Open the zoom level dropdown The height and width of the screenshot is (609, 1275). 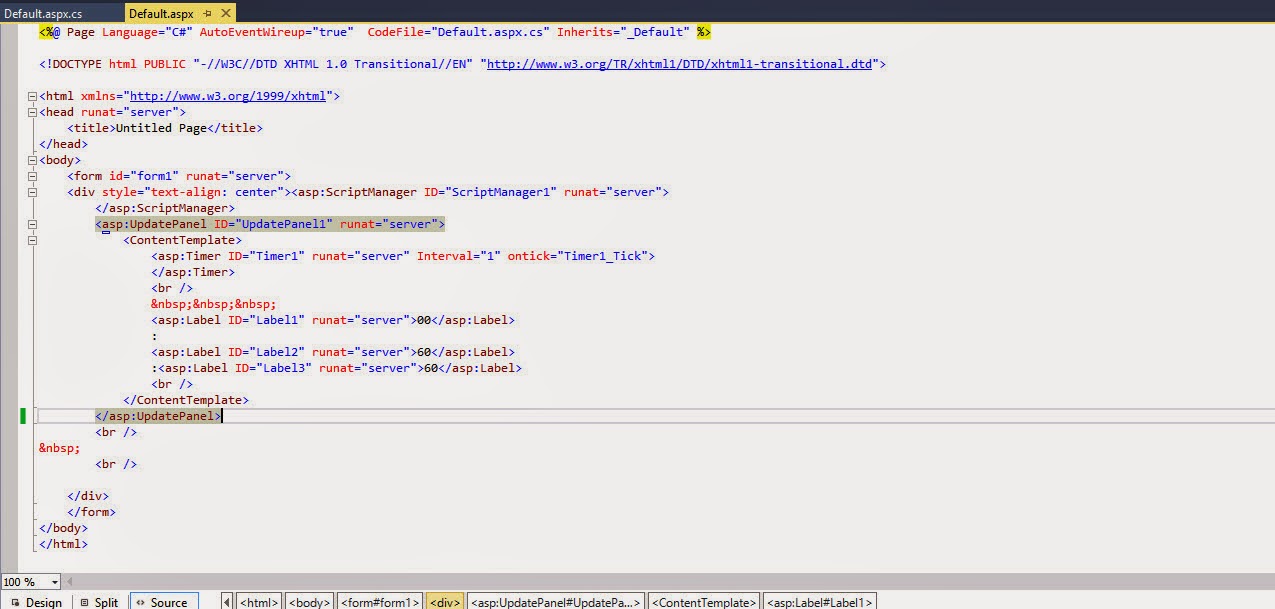point(52,581)
